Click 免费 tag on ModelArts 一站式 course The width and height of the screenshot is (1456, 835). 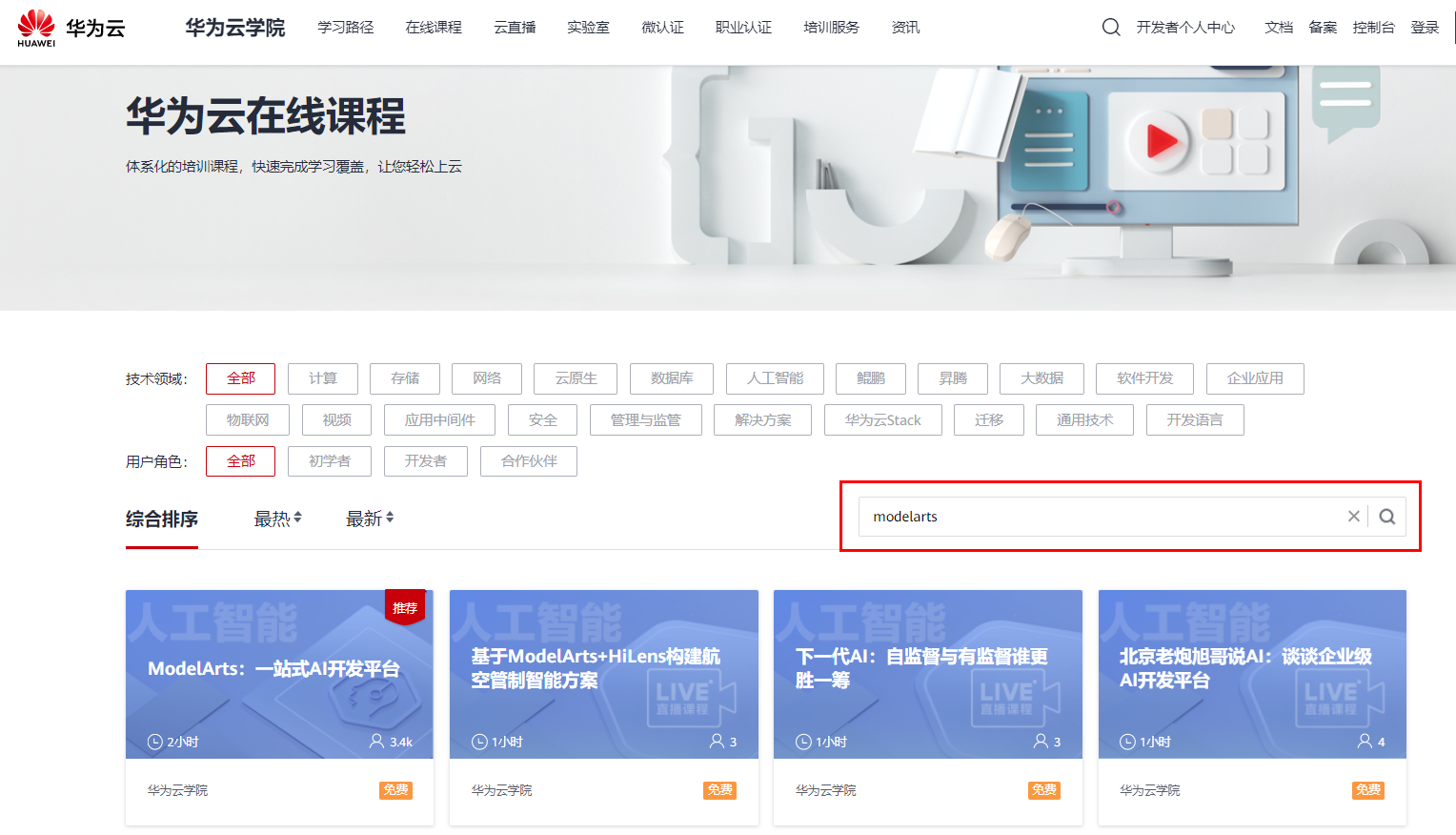(395, 790)
